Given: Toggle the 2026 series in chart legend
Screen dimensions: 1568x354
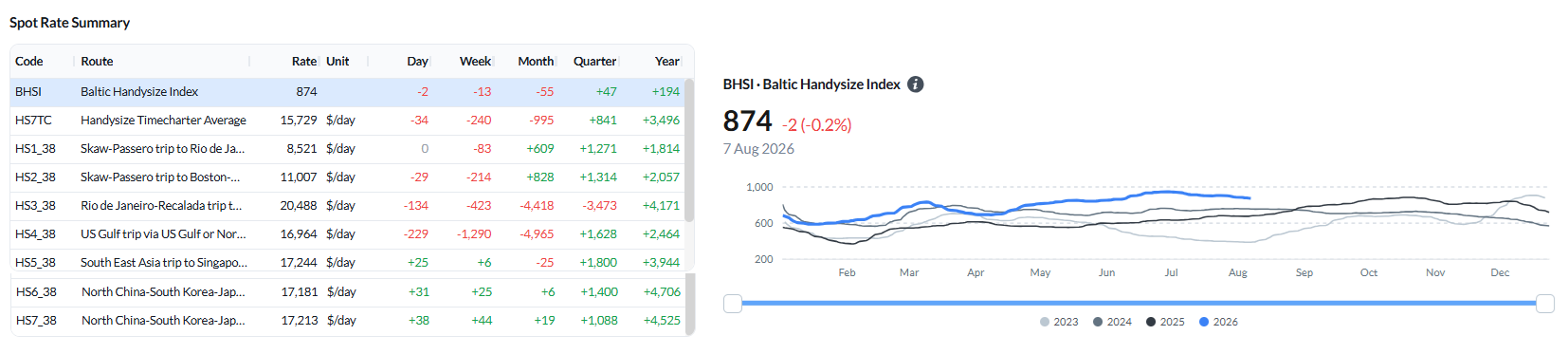Looking at the screenshot, I should (x=1218, y=322).
